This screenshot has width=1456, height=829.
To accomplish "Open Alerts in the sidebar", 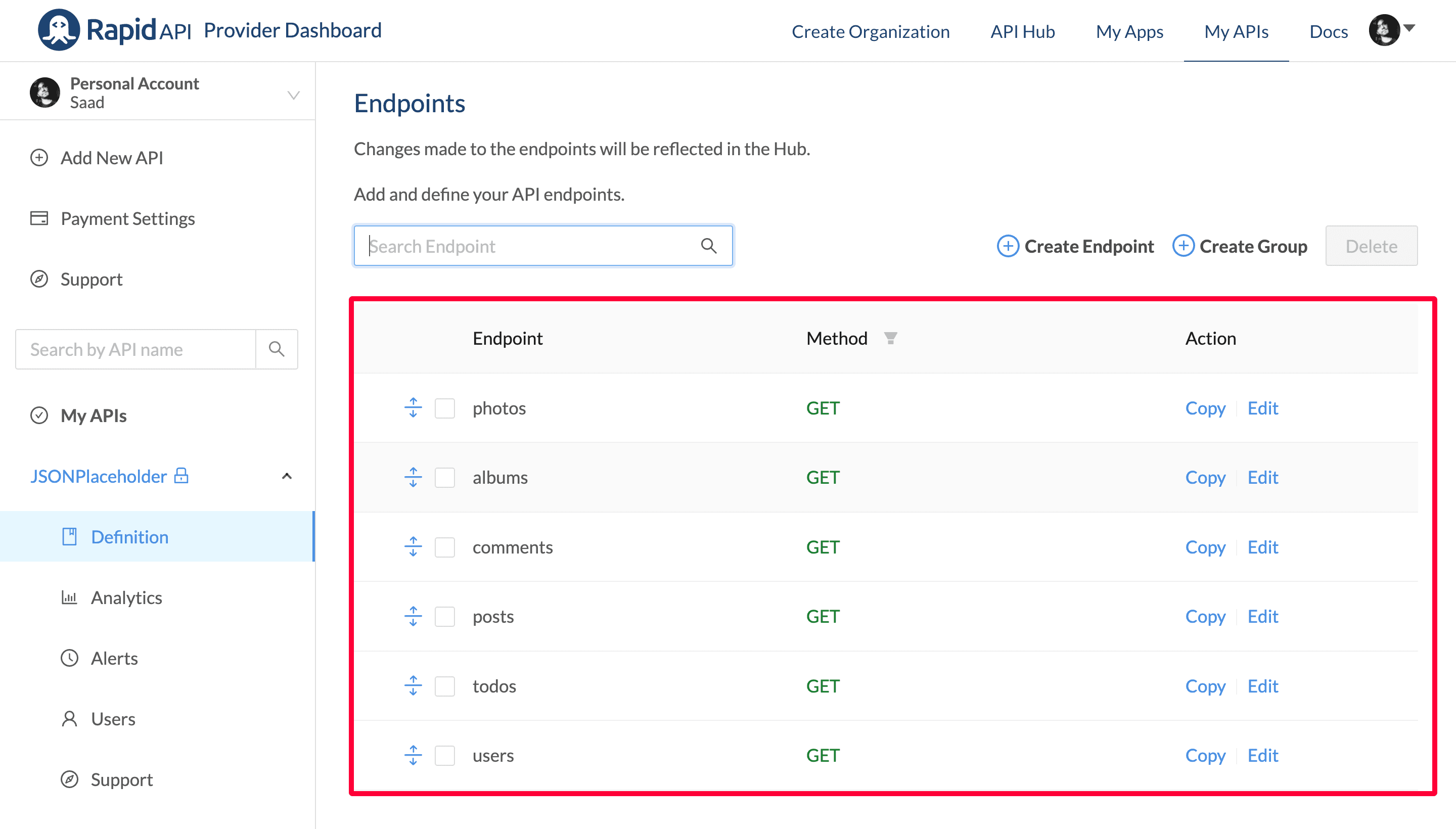I will coord(114,658).
